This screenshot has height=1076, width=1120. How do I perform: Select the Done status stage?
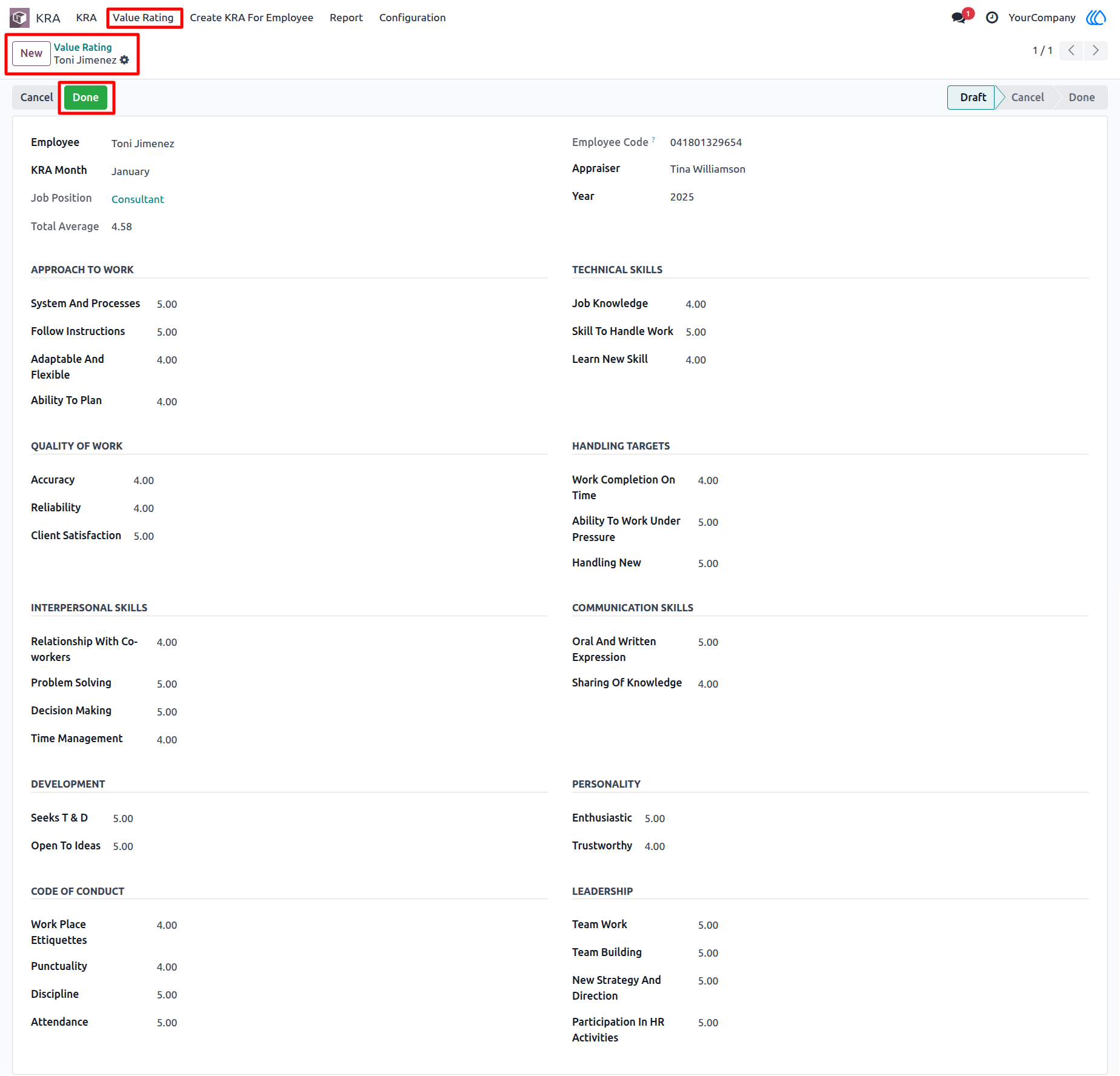[x=1082, y=98]
